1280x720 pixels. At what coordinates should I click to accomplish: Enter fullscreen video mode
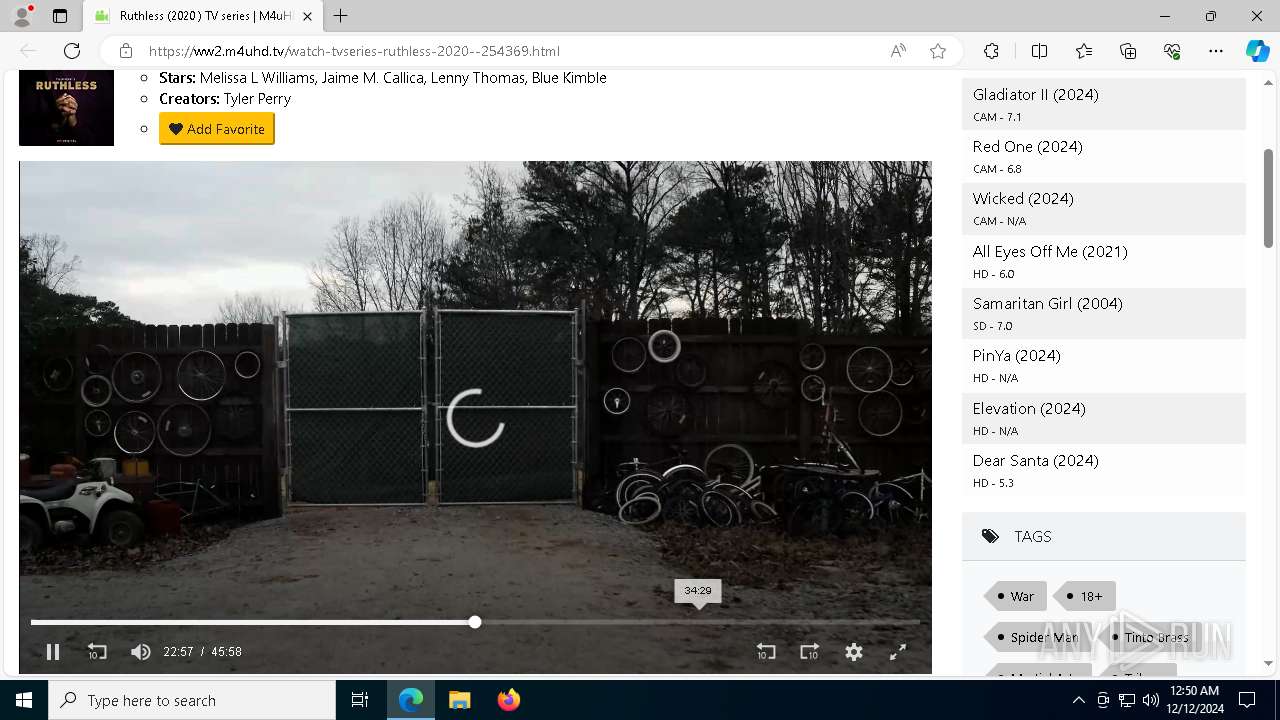pos(898,652)
